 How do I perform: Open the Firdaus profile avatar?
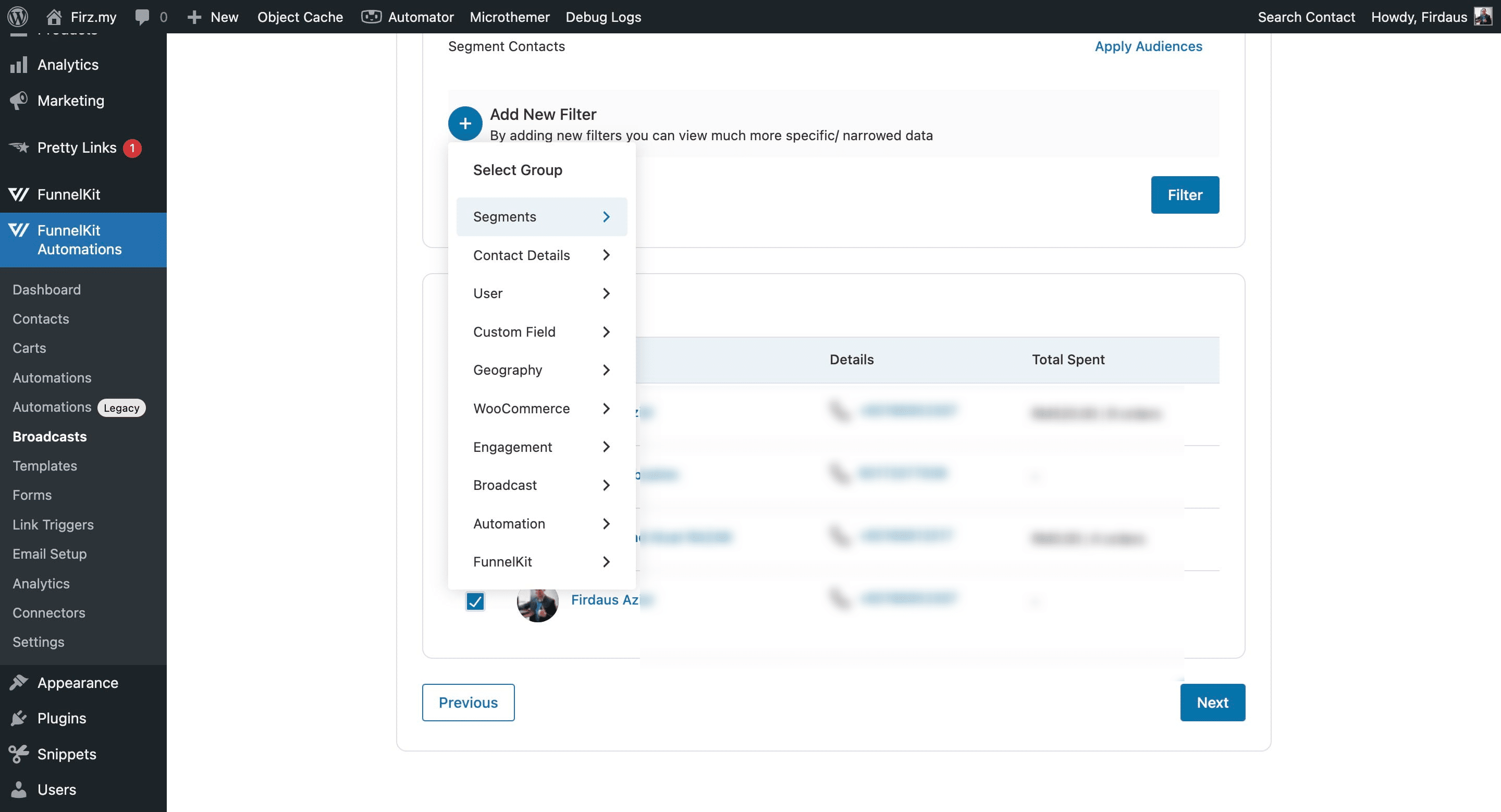click(x=1482, y=16)
